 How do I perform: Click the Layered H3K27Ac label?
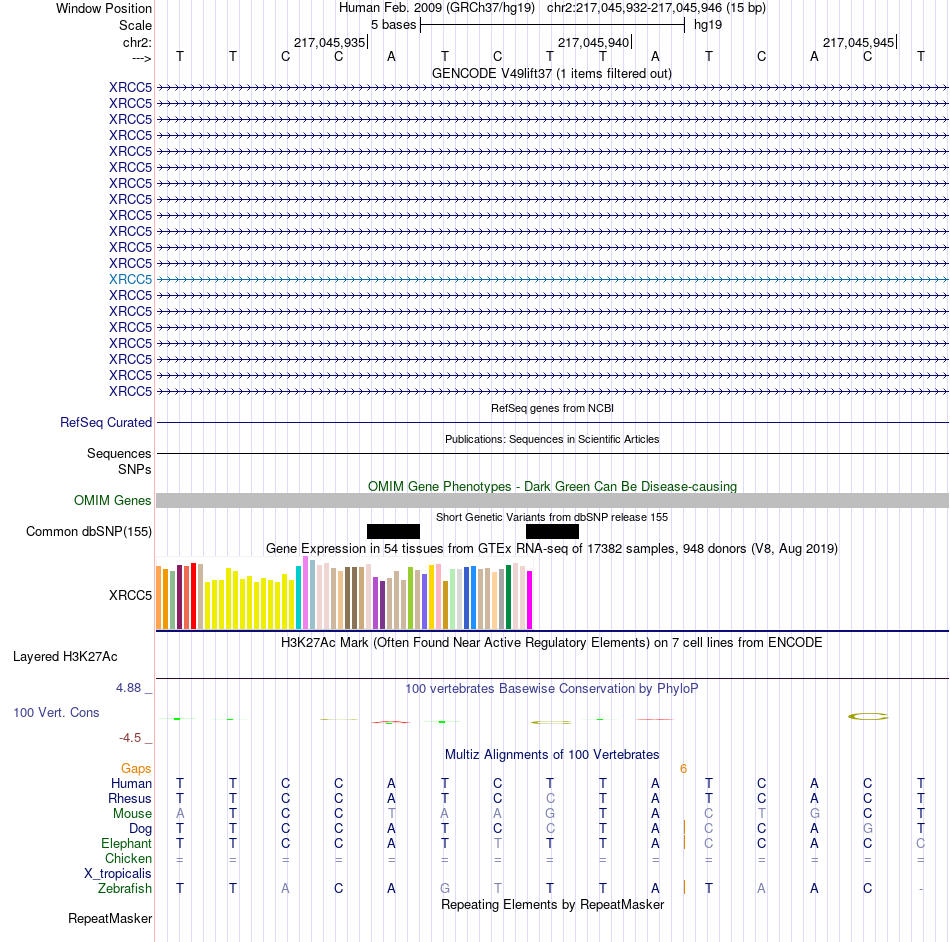(x=65, y=657)
